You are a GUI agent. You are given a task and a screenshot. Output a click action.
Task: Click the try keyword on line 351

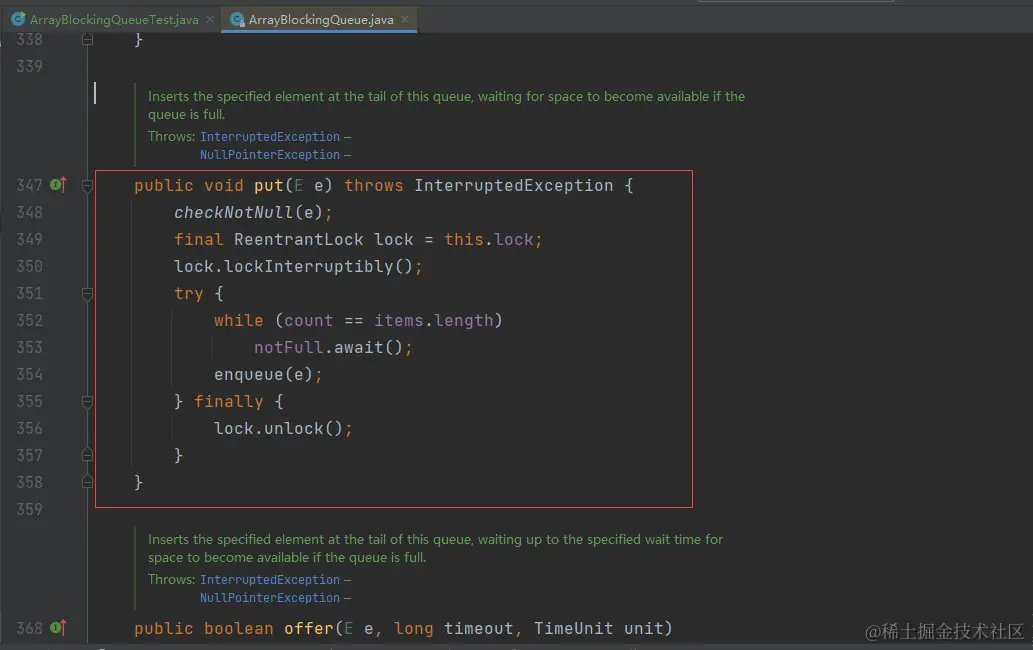click(x=188, y=294)
